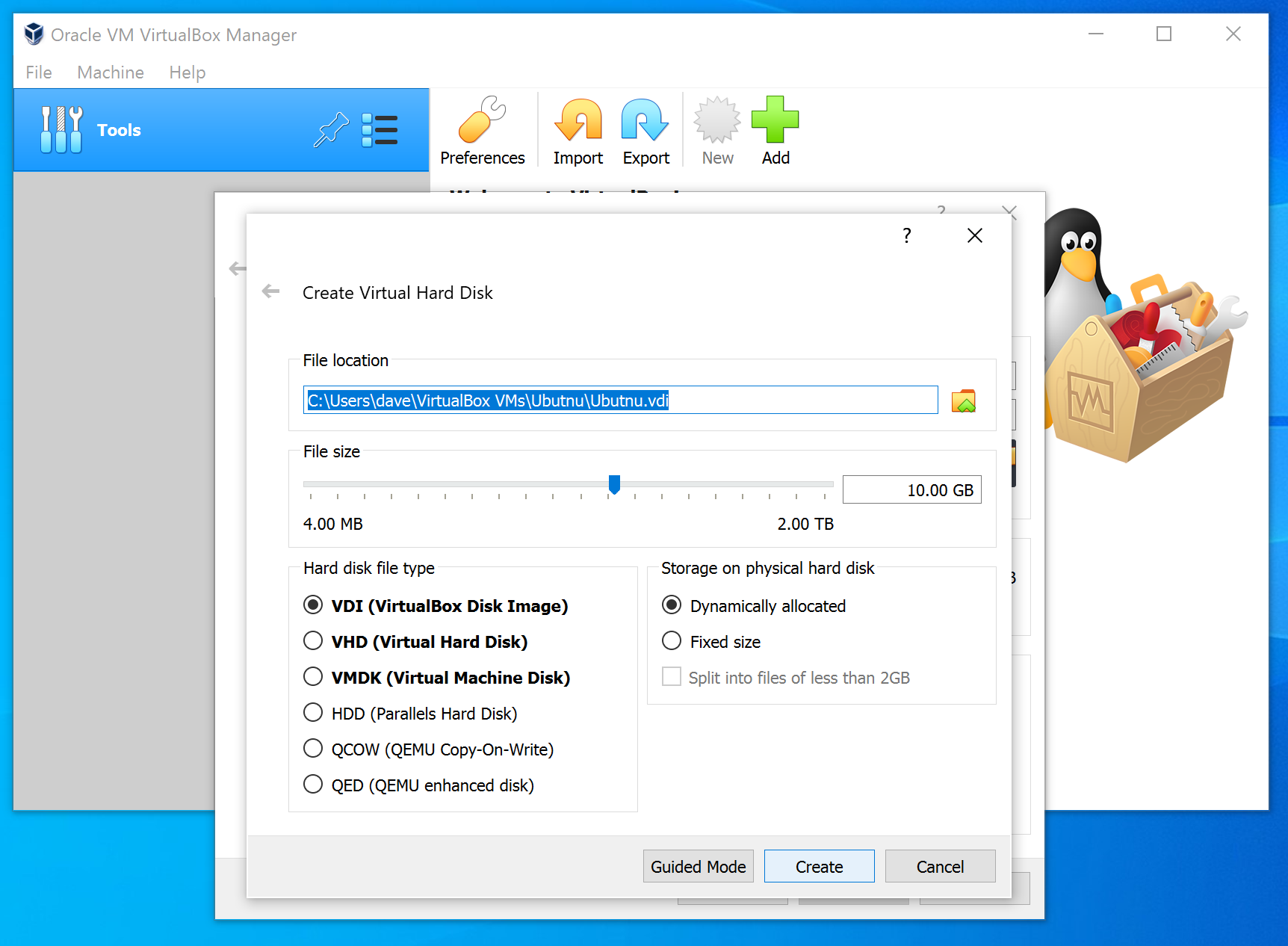Screen dimensions: 1288x946
Task: Click the help question mark in dialog
Action: click(x=906, y=236)
